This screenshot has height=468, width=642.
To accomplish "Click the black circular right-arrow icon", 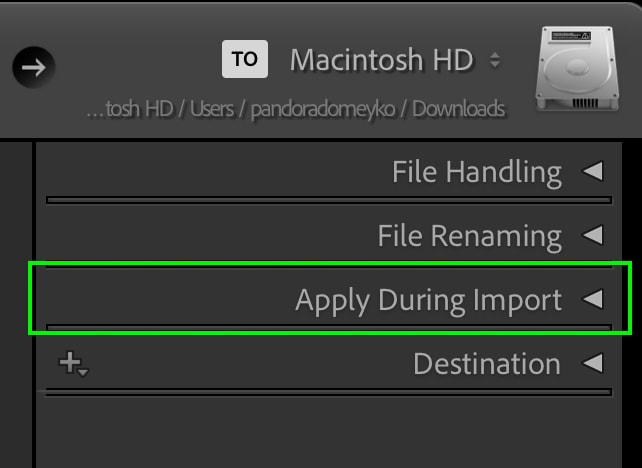I will click(34, 67).
